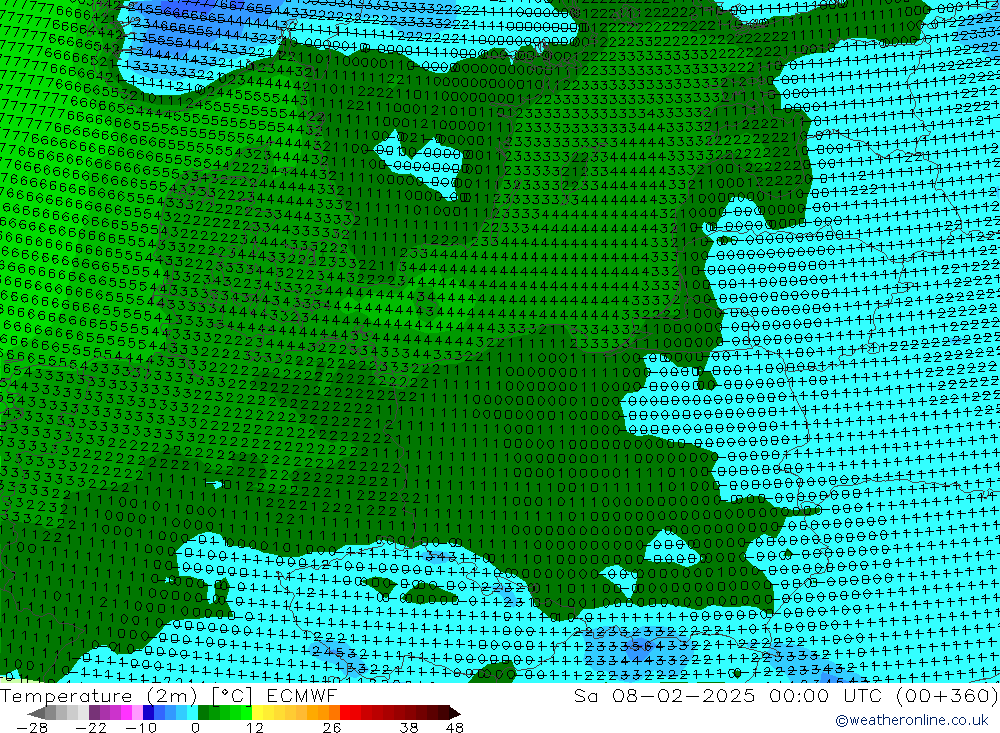The image size is (1000, 733).
Task: Pick the bright yellow swatch after the greens
Action: click(257, 713)
